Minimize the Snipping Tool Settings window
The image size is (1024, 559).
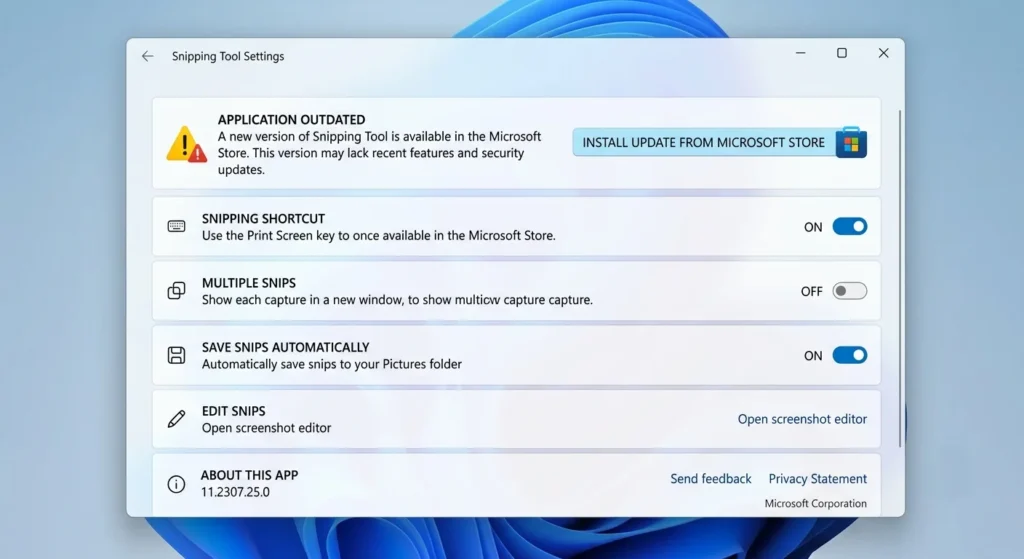click(x=801, y=53)
